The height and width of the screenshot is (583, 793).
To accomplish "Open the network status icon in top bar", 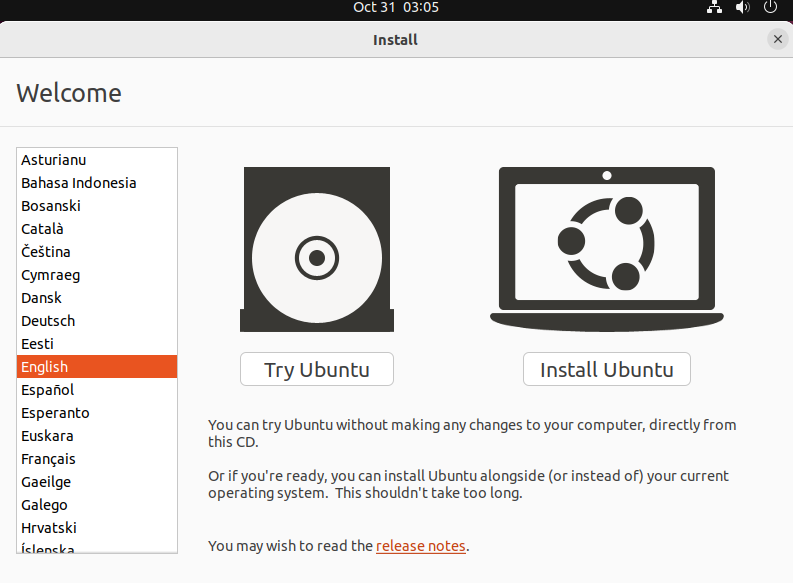I will click(x=714, y=8).
